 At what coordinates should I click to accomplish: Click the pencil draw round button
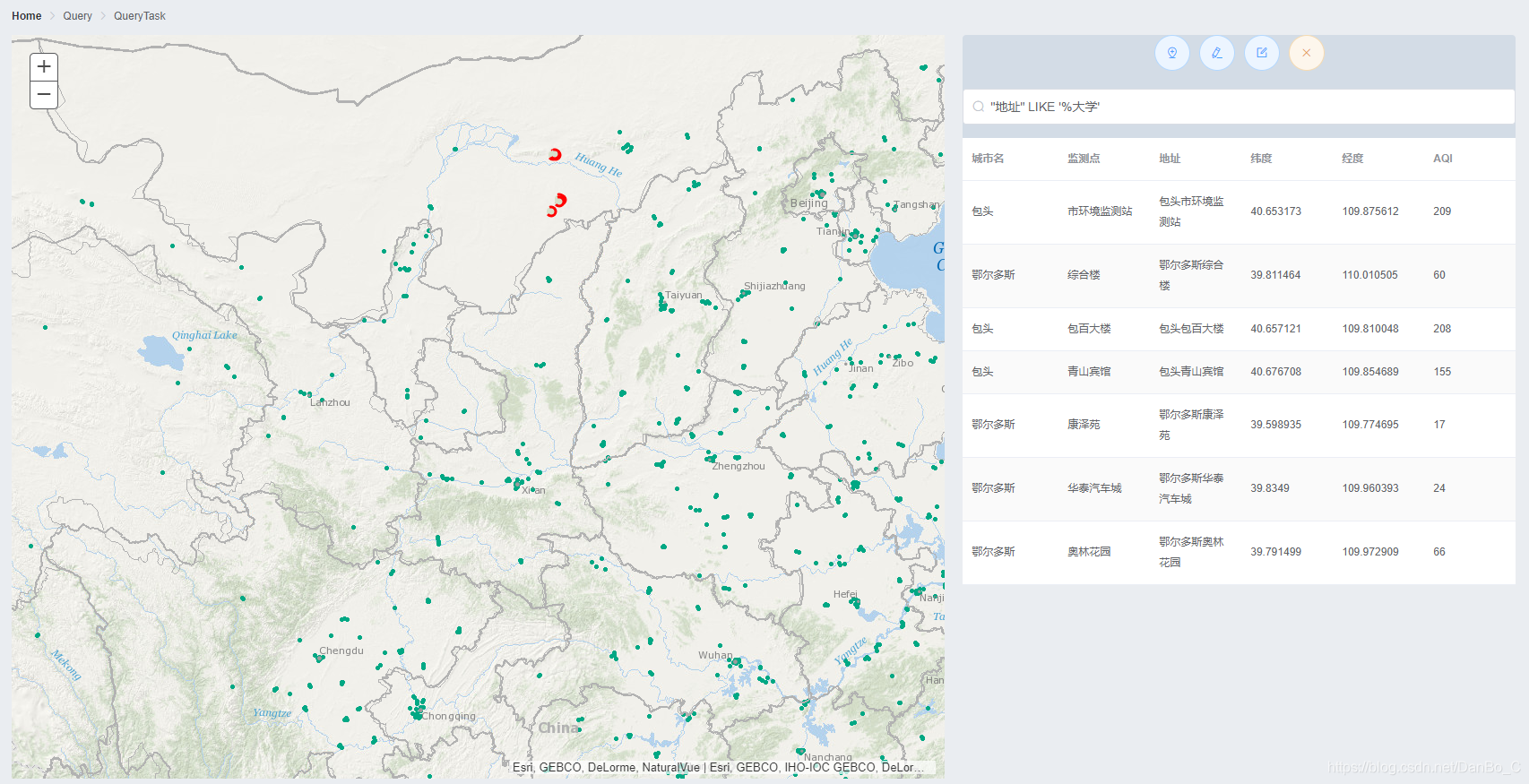point(1217,53)
